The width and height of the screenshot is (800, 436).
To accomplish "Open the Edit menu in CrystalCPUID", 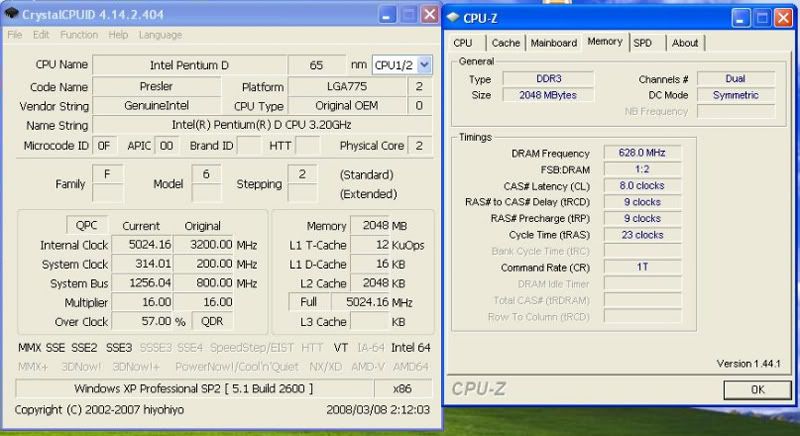I will point(41,35).
